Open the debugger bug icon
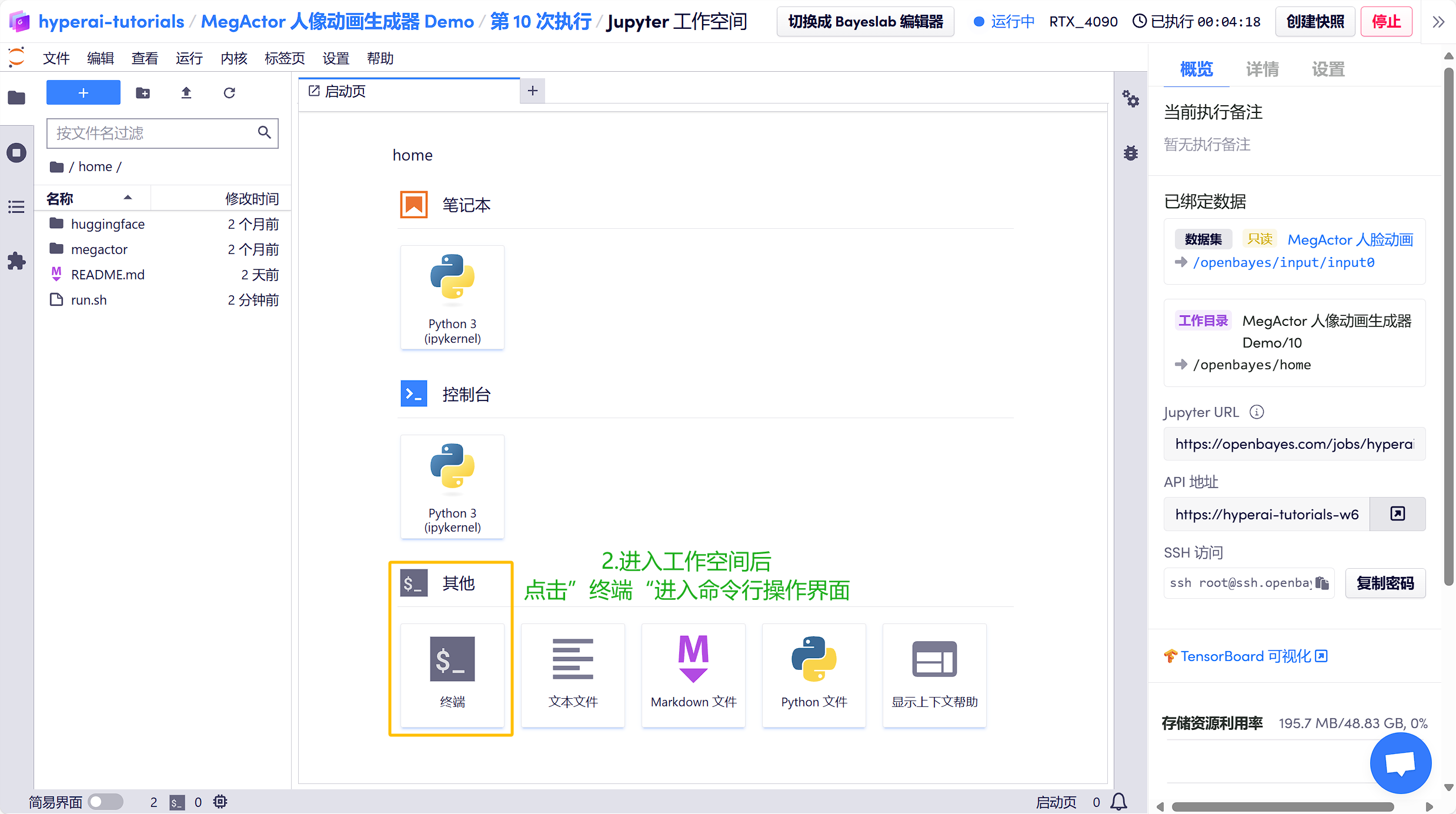This screenshot has height=814, width=1456. (1130, 154)
